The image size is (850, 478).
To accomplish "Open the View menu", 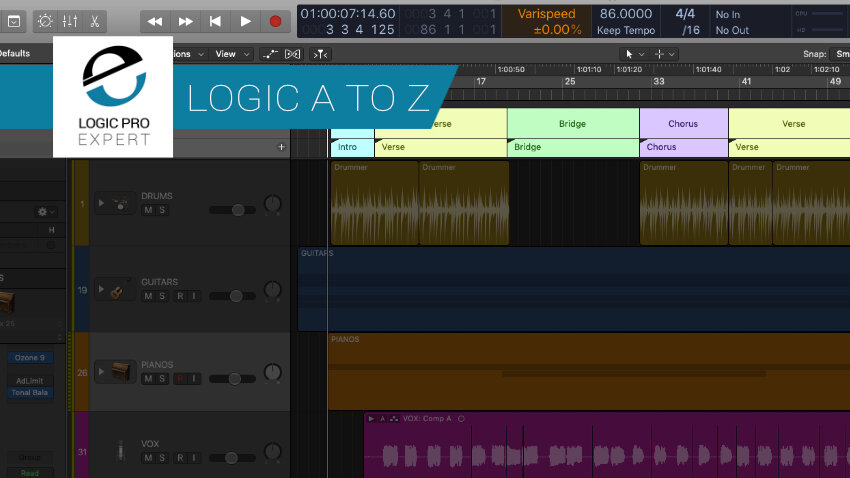I will 233,54.
